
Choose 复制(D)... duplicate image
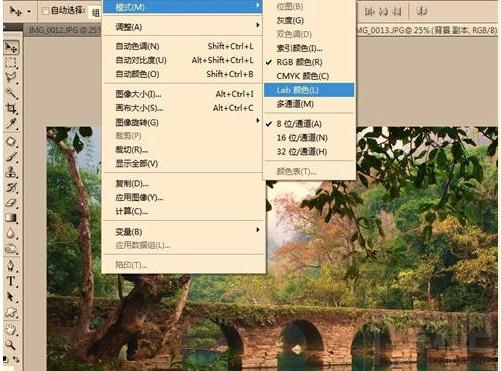183,183
